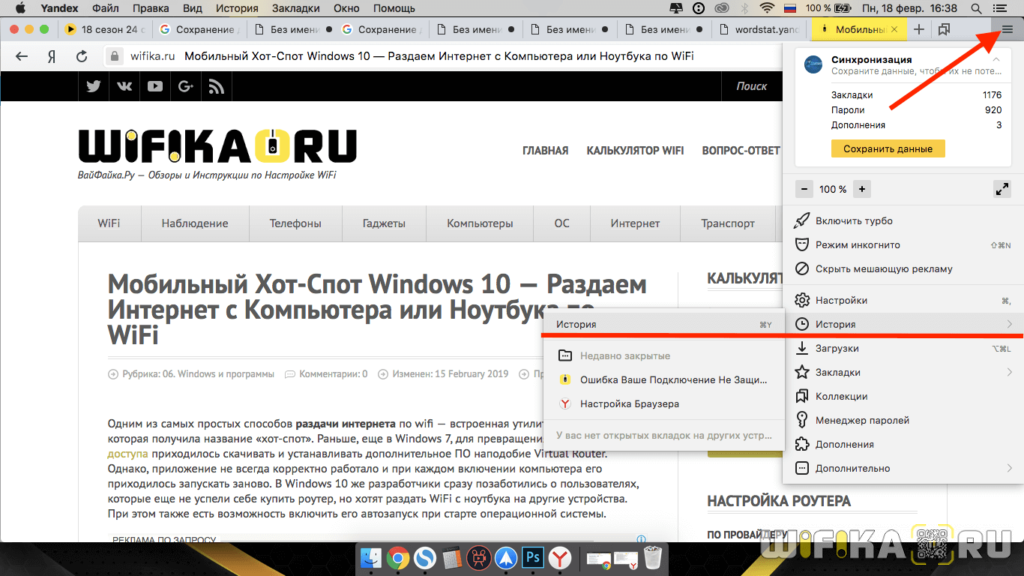Open the Файл menu bar item
The height and width of the screenshot is (576, 1024).
[x=105, y=8]
